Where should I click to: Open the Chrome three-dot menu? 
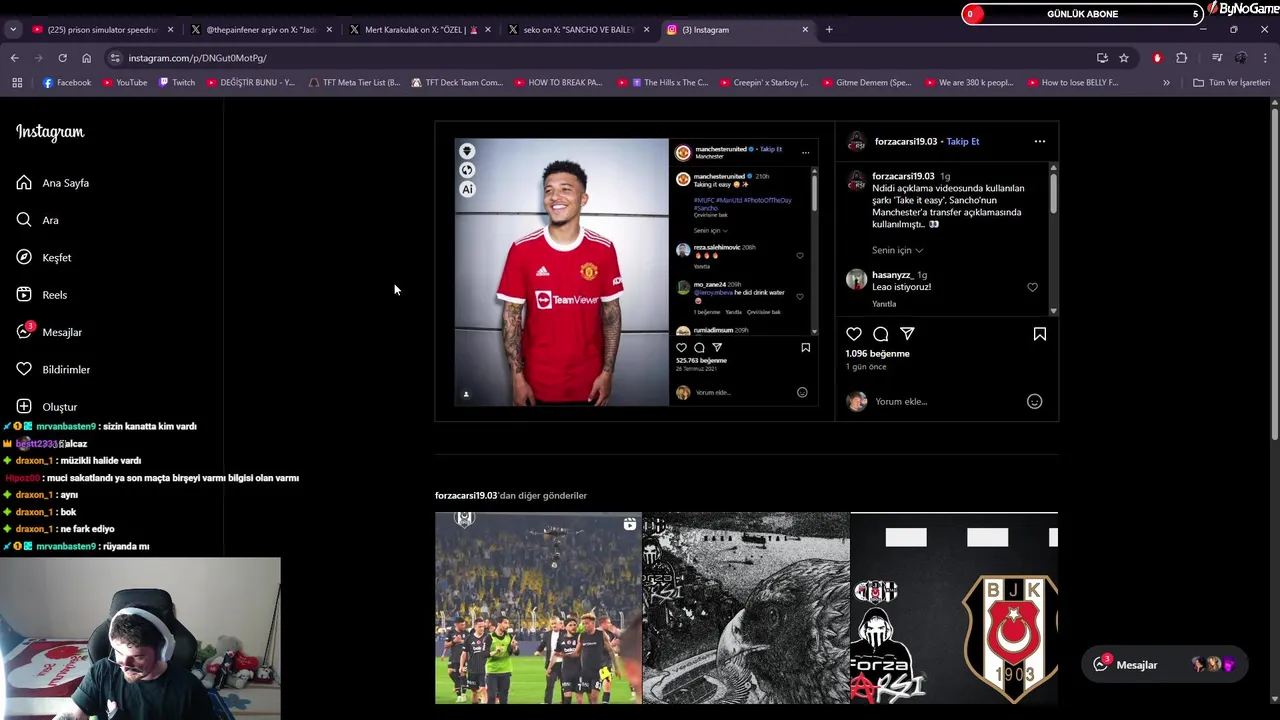pos(1265,58)
